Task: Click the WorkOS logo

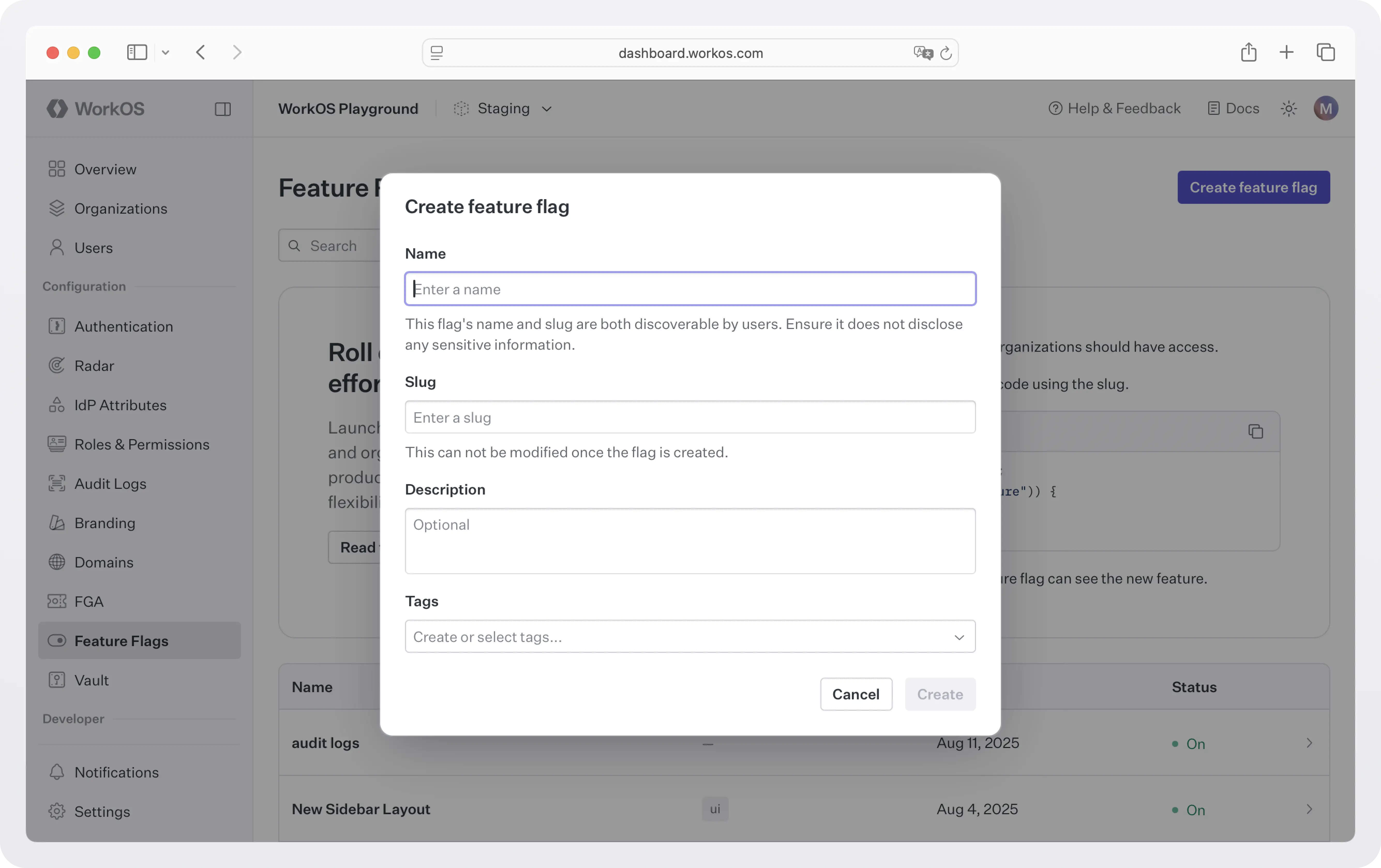Action: (96, 108)
